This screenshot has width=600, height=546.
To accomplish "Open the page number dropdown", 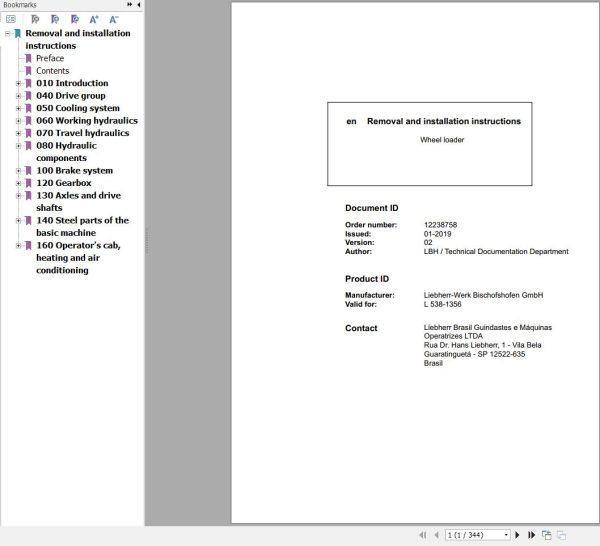I will point(506,535).
